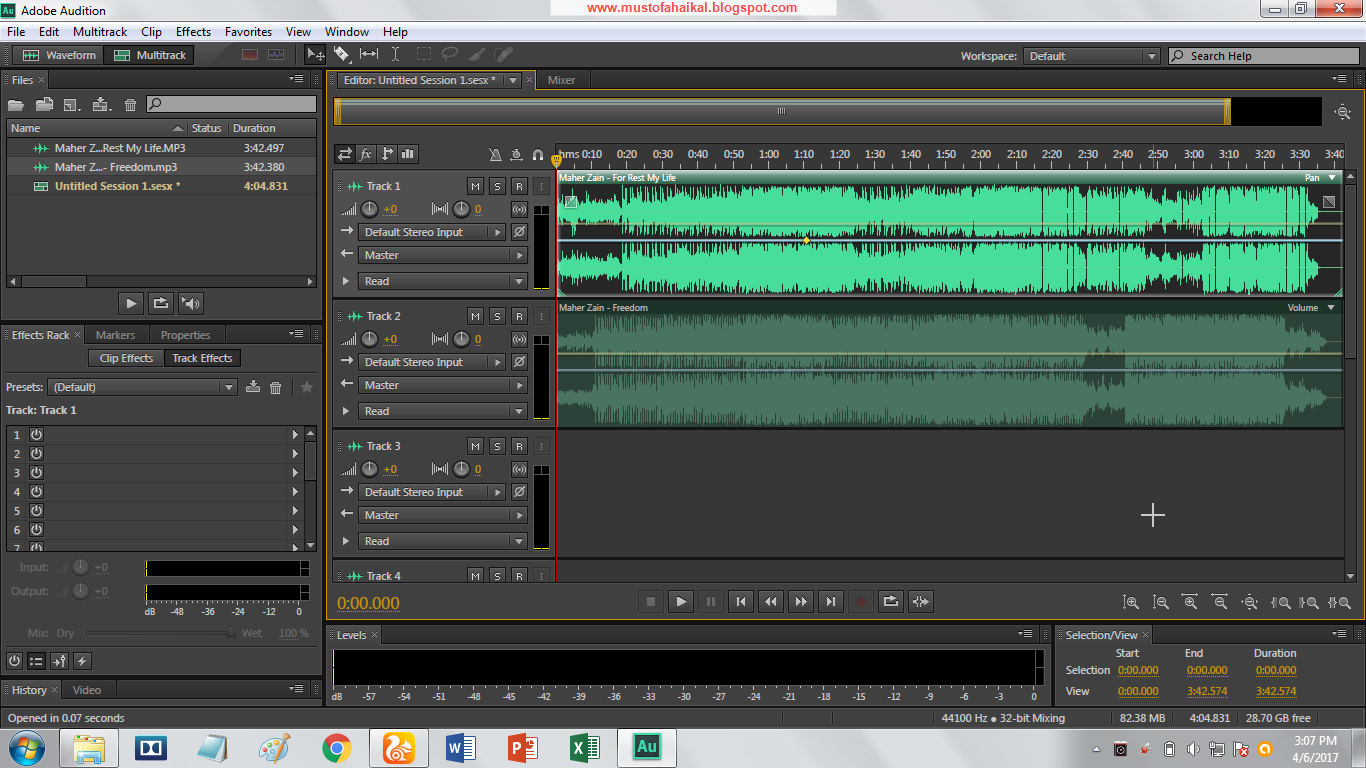Open Track 1 Default Stereo Input dropdown

[x=432, y=232]
